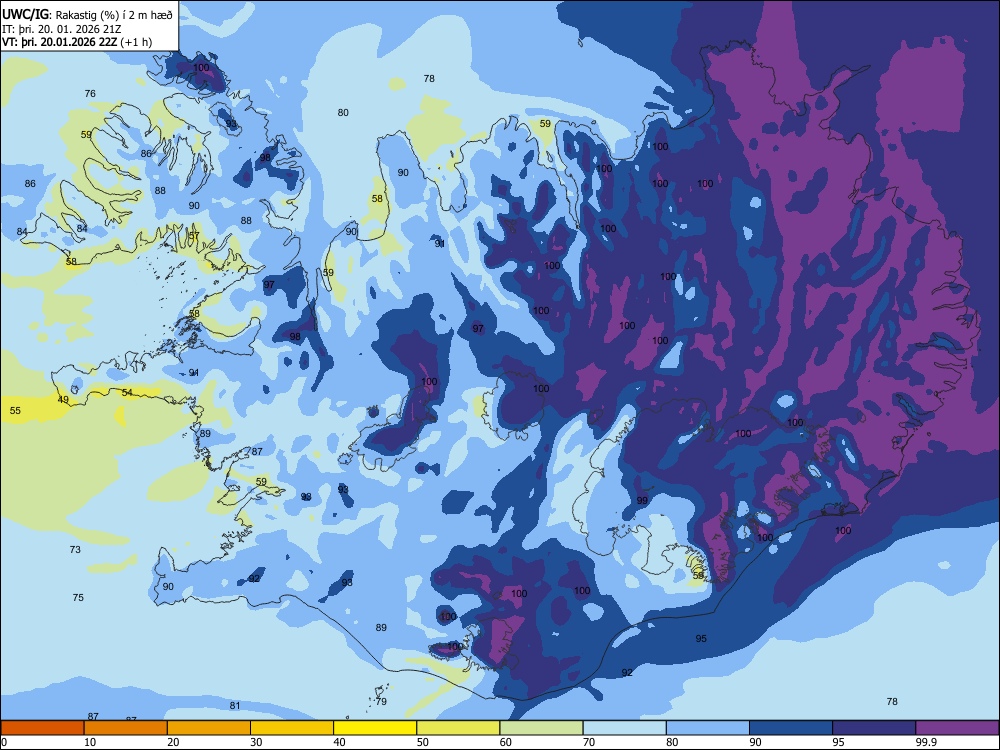Click the medium blue 90–95 legend swatch
Screen dimensions: 1000x750
(x=791, y=728)
